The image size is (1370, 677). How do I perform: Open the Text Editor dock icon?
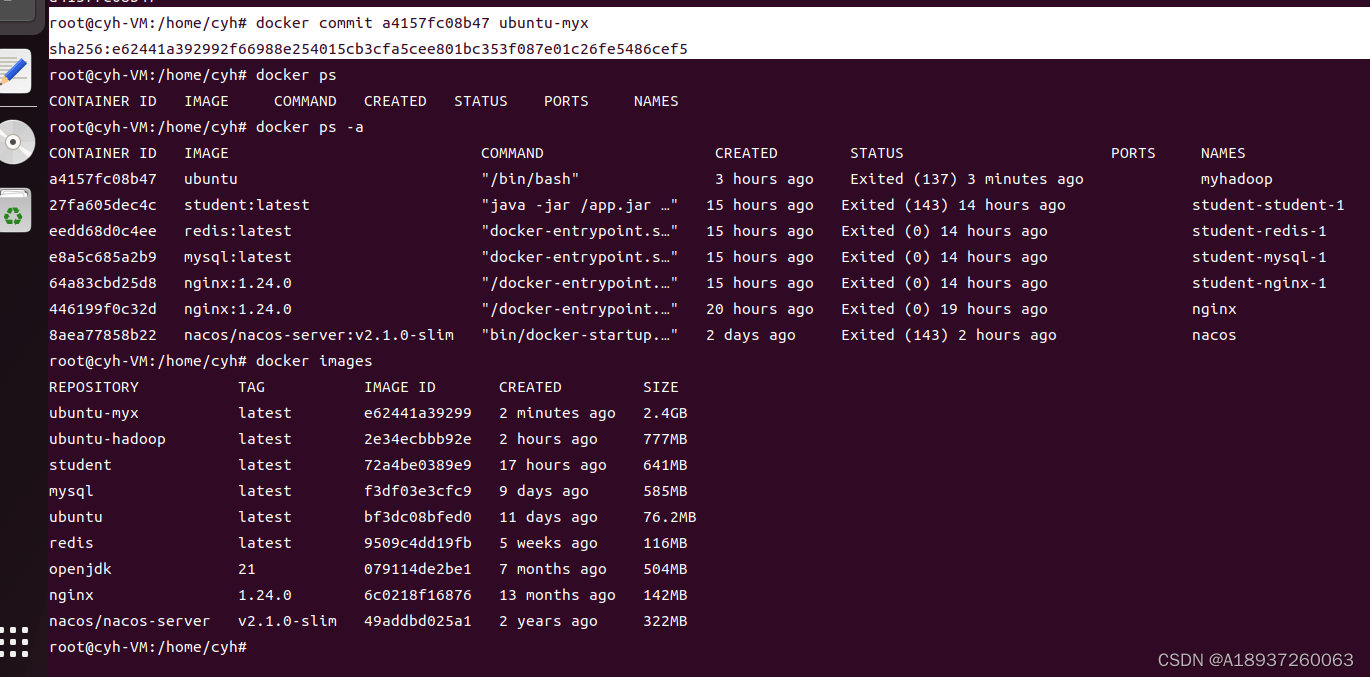click(14, 71)
